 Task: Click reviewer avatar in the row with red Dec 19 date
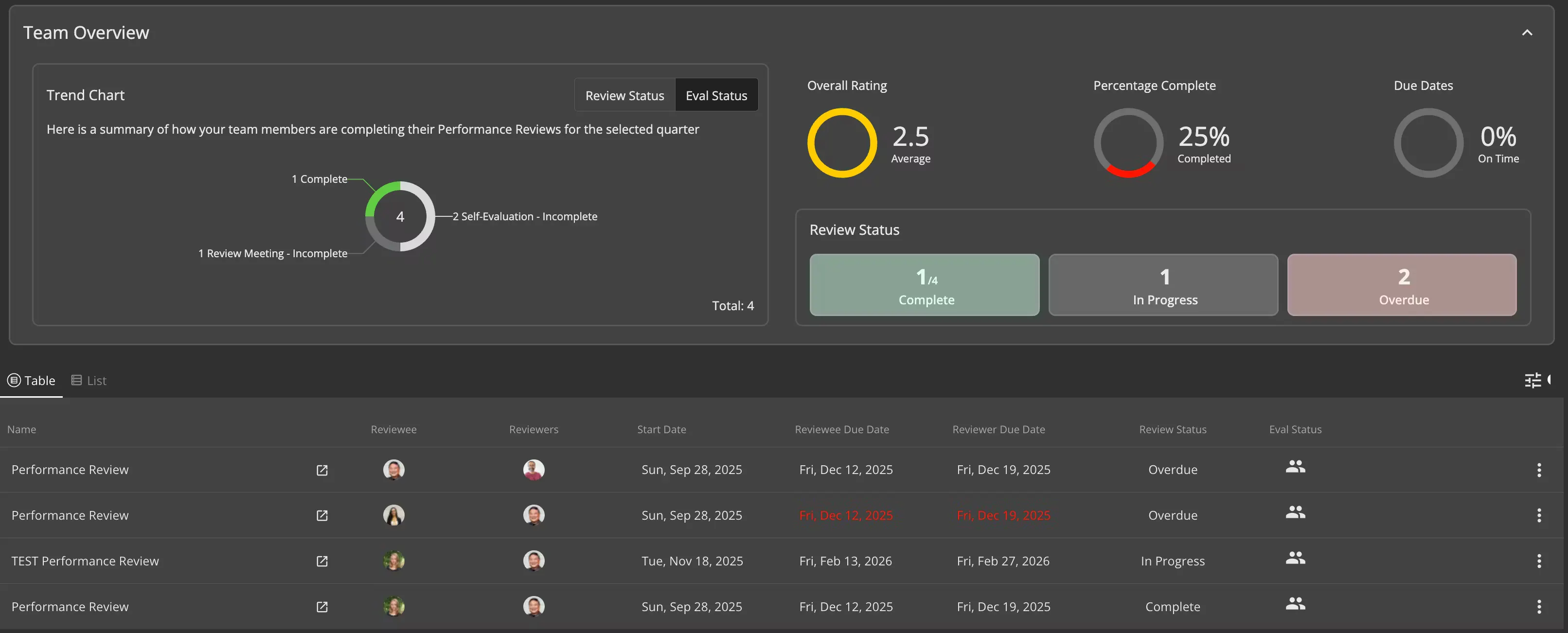pos(534,515)
